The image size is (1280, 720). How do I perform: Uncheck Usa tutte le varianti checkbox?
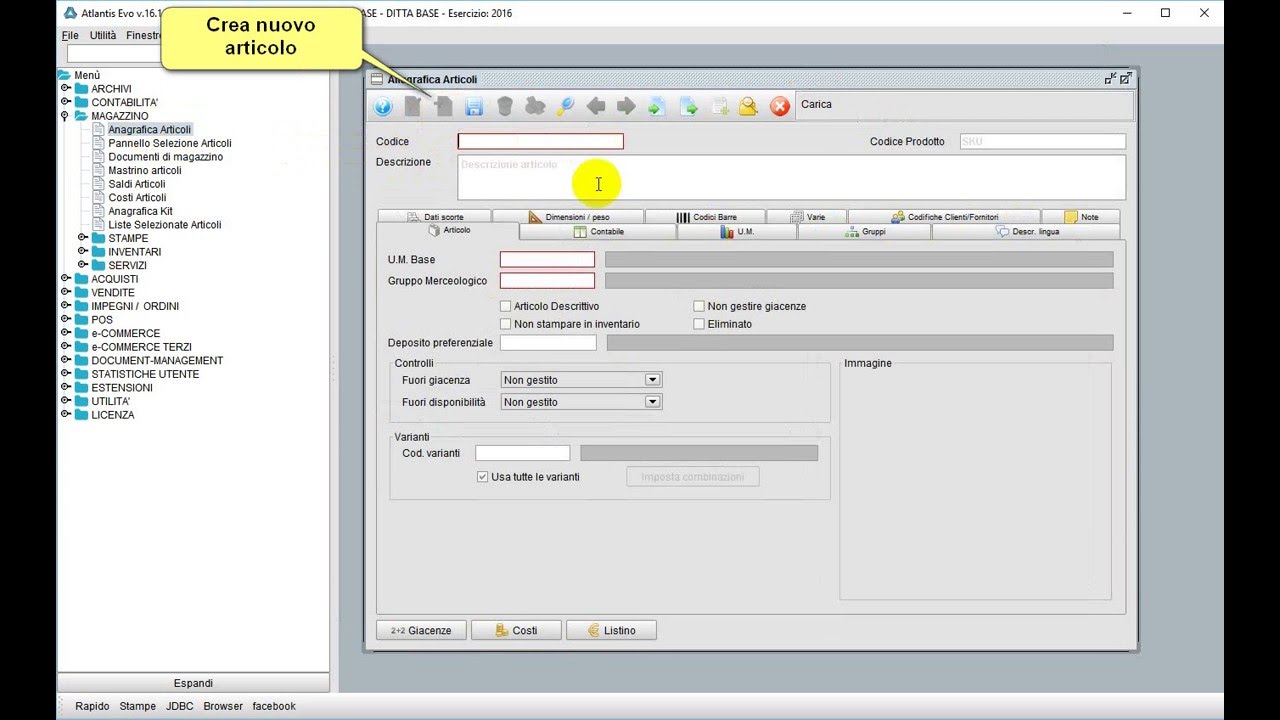tap(483, 477)
